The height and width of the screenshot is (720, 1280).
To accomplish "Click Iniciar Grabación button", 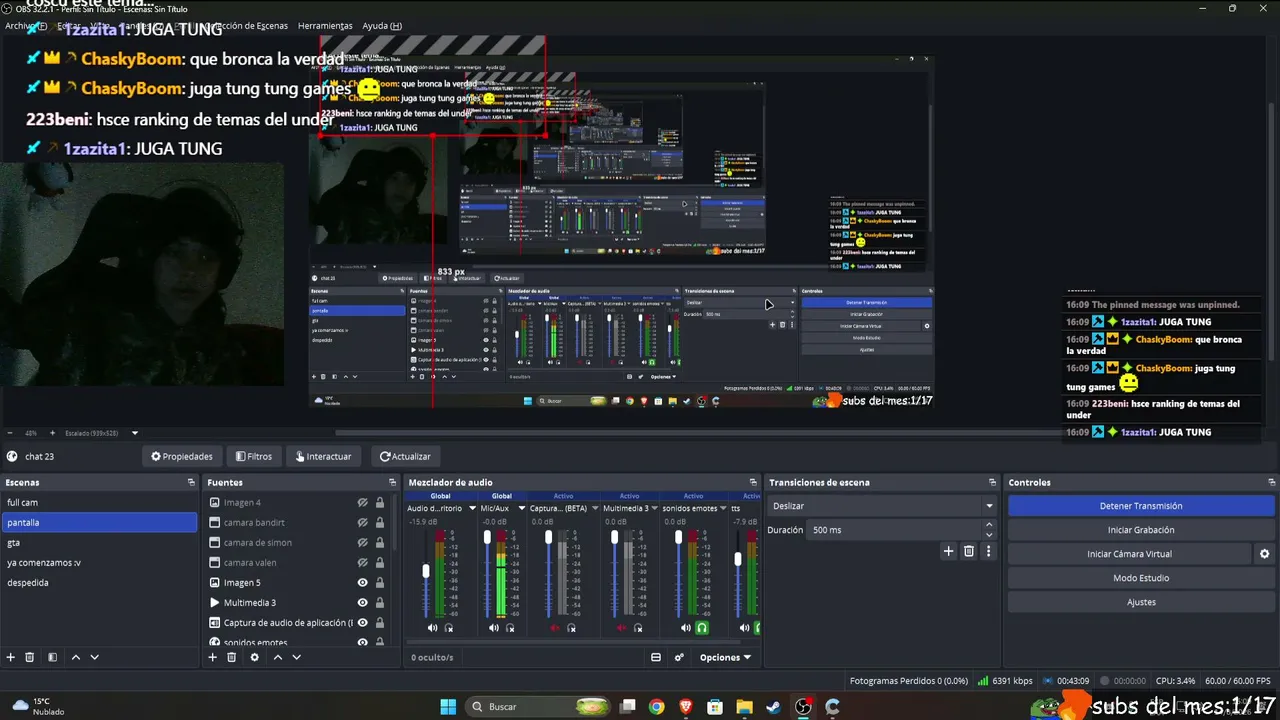I will tap(1141, 530).
